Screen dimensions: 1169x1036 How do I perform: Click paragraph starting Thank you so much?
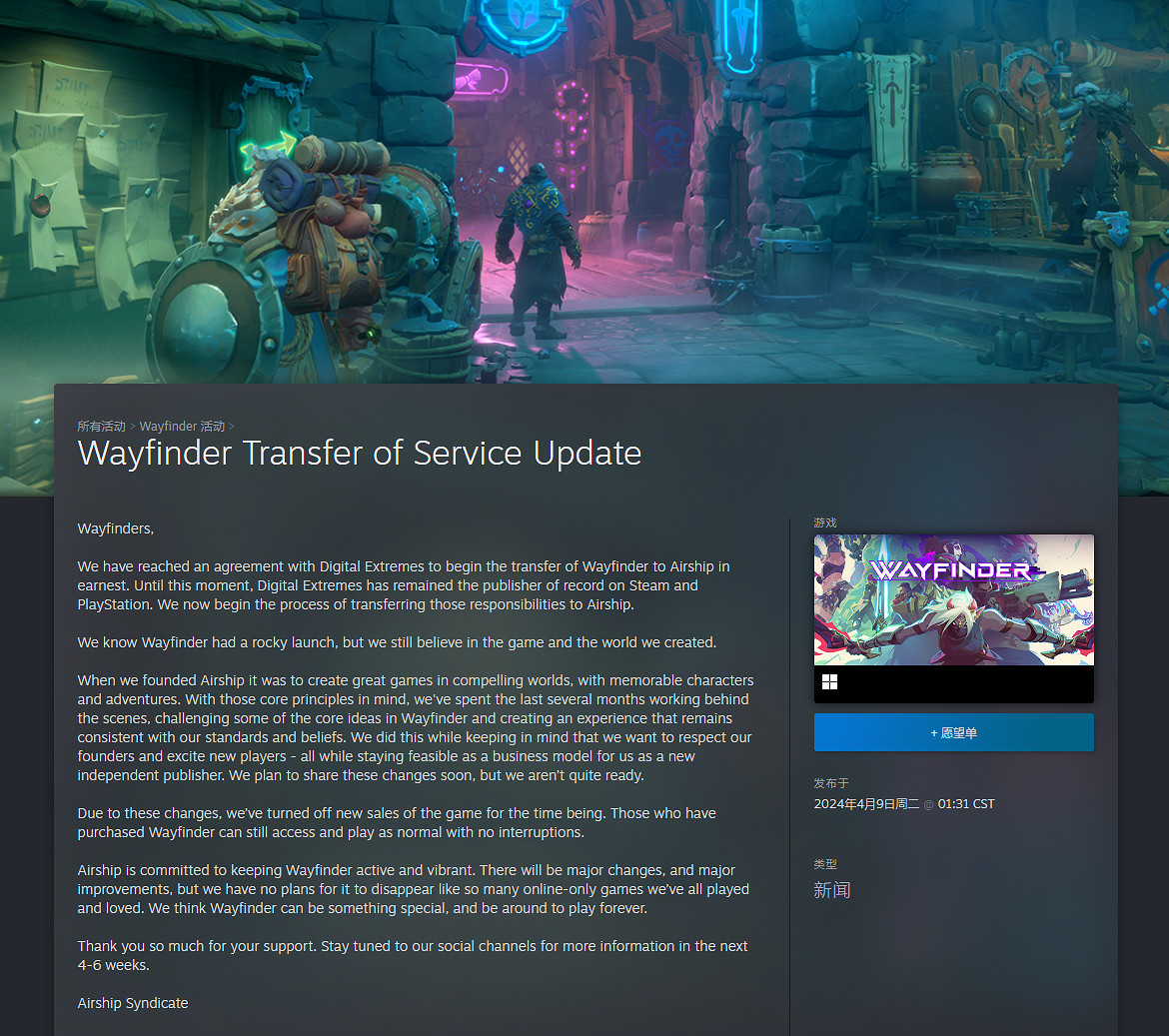(413, 955)
